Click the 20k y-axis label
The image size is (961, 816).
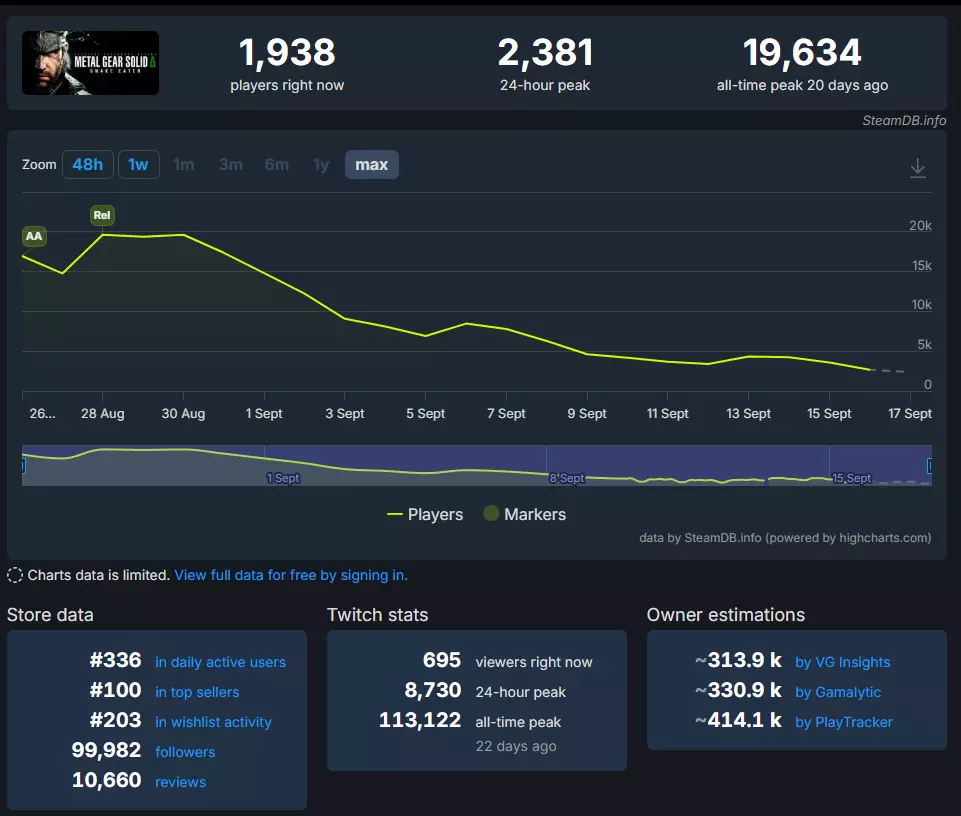pos(920,226)
